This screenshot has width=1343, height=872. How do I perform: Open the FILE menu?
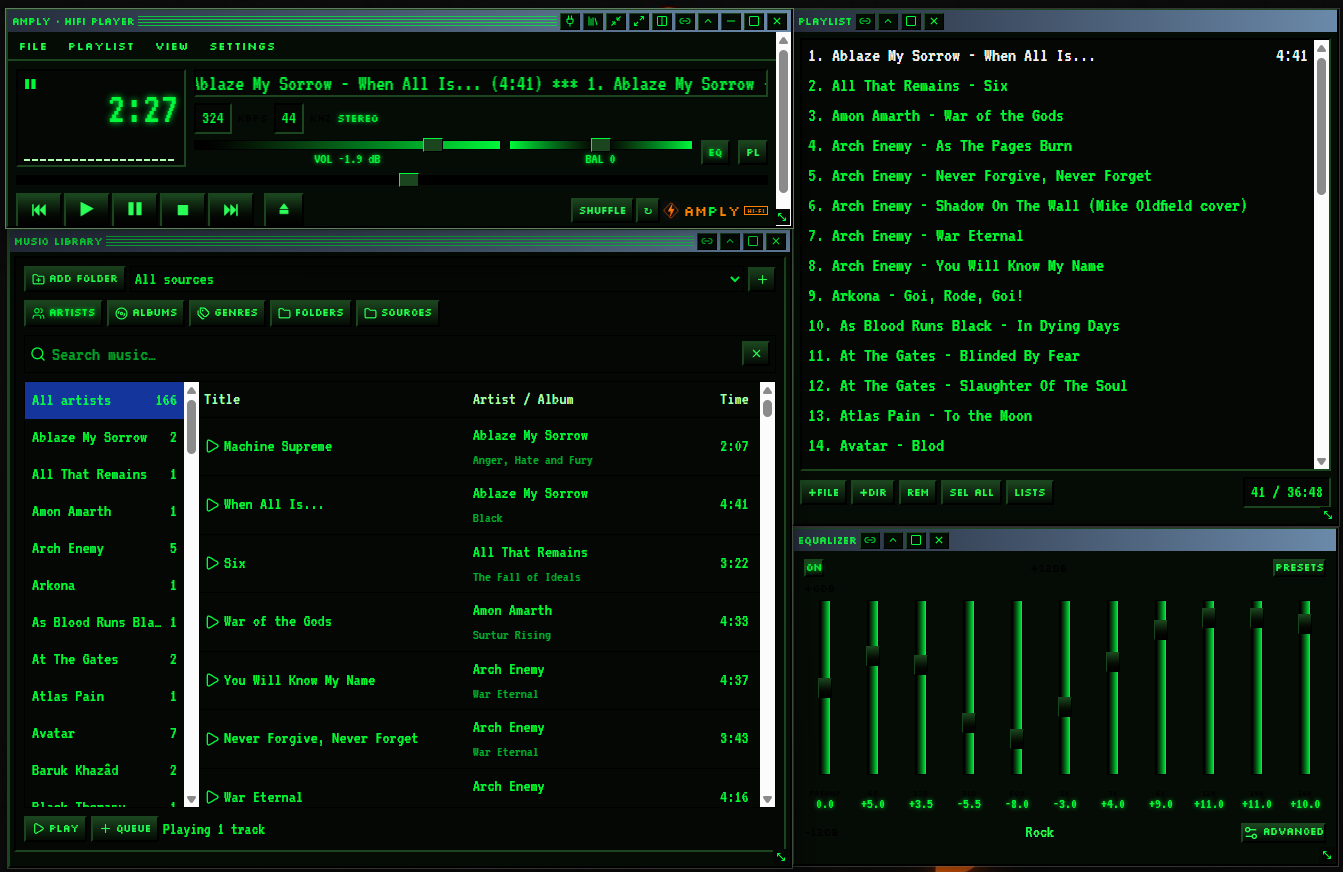click(x=33, y=46)
